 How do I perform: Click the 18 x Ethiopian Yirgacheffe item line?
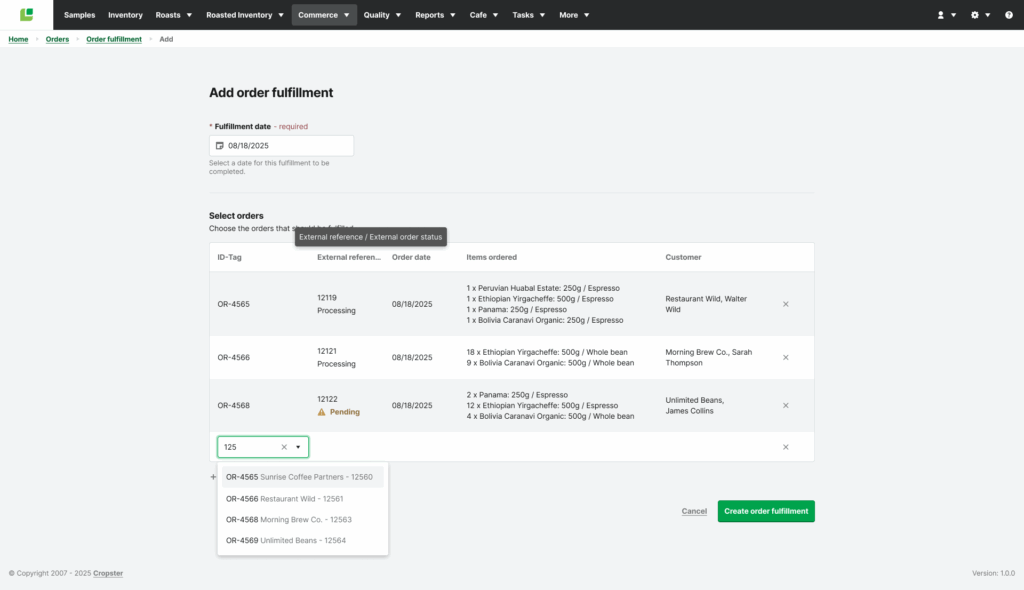(x=547, y=352)
